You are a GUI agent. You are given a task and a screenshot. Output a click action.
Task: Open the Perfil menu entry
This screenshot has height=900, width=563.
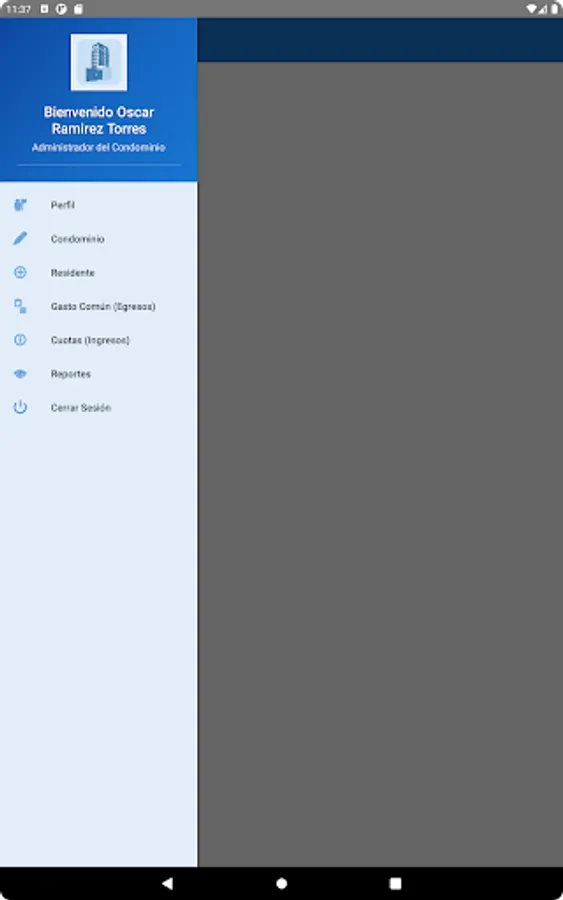pos(99,205)
